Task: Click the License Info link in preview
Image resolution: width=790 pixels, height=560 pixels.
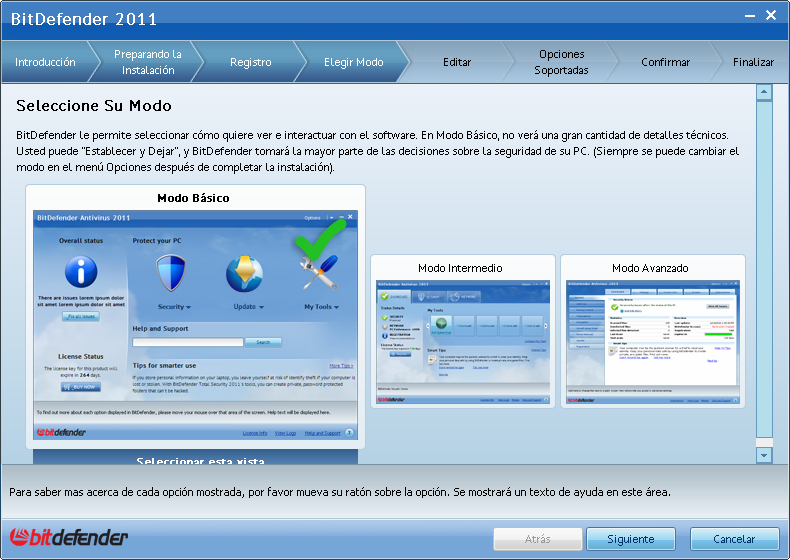Action: [x=255, y=433]
